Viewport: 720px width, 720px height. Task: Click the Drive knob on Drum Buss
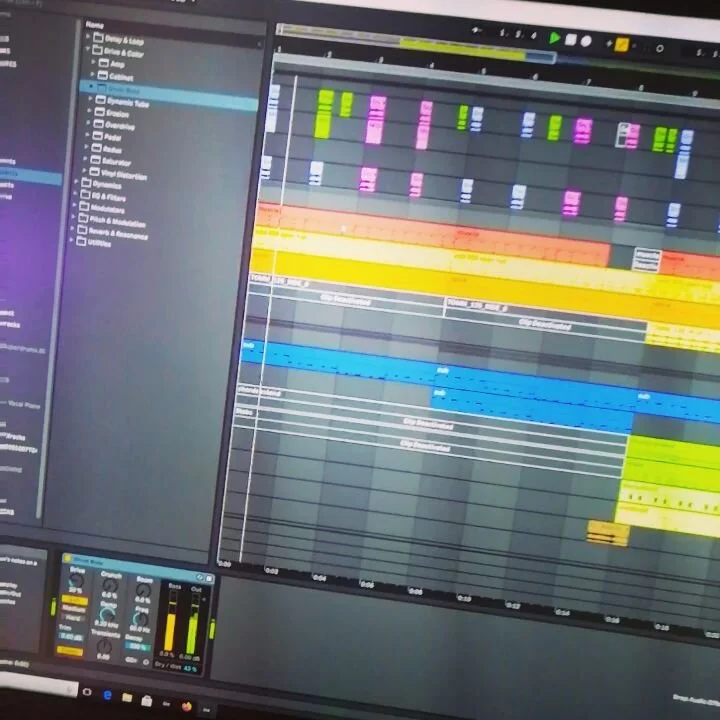coord(76,581)
